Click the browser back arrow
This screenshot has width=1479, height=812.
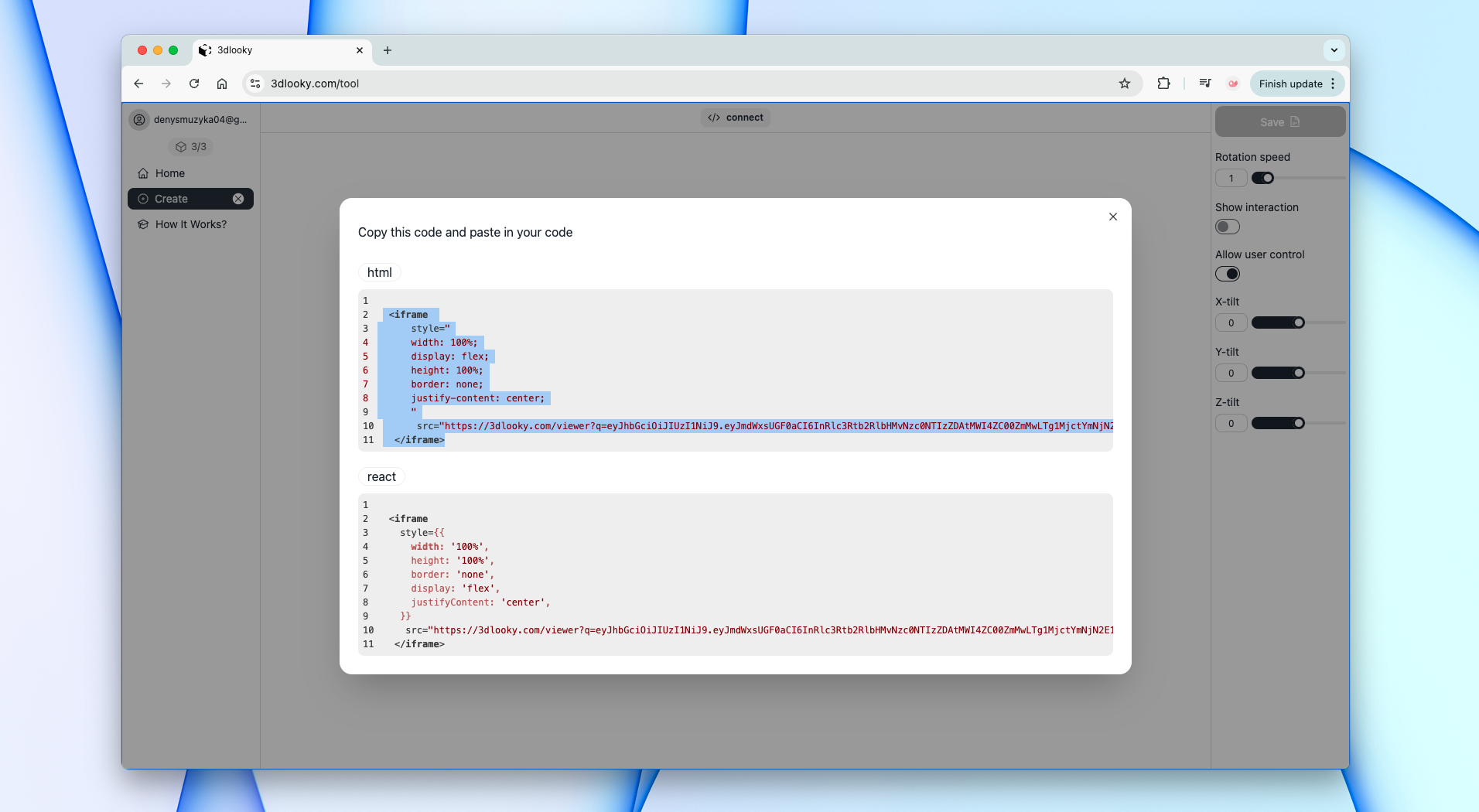[138, 84]
